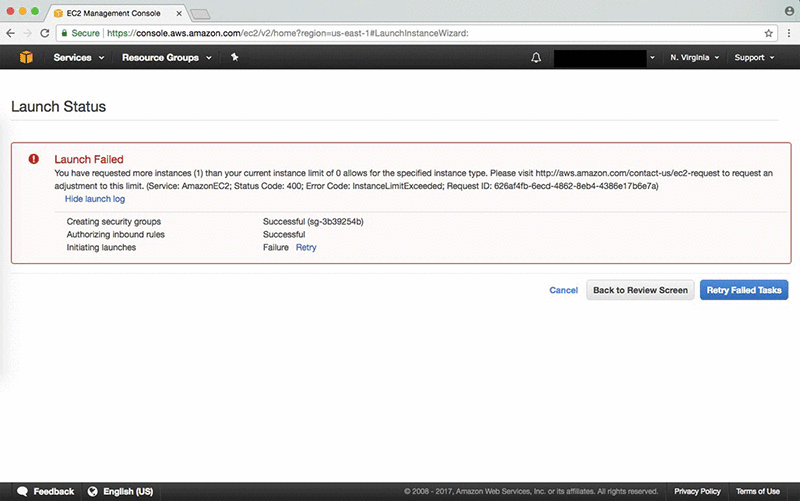Click the Successful (sg-3b39254b) status
The height and width of the screenshot is (501, 800).
point(313,221)
